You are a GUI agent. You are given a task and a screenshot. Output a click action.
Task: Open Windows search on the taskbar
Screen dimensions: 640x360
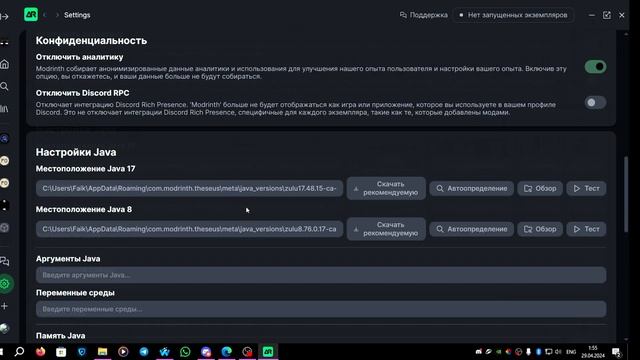coord(19,351)
